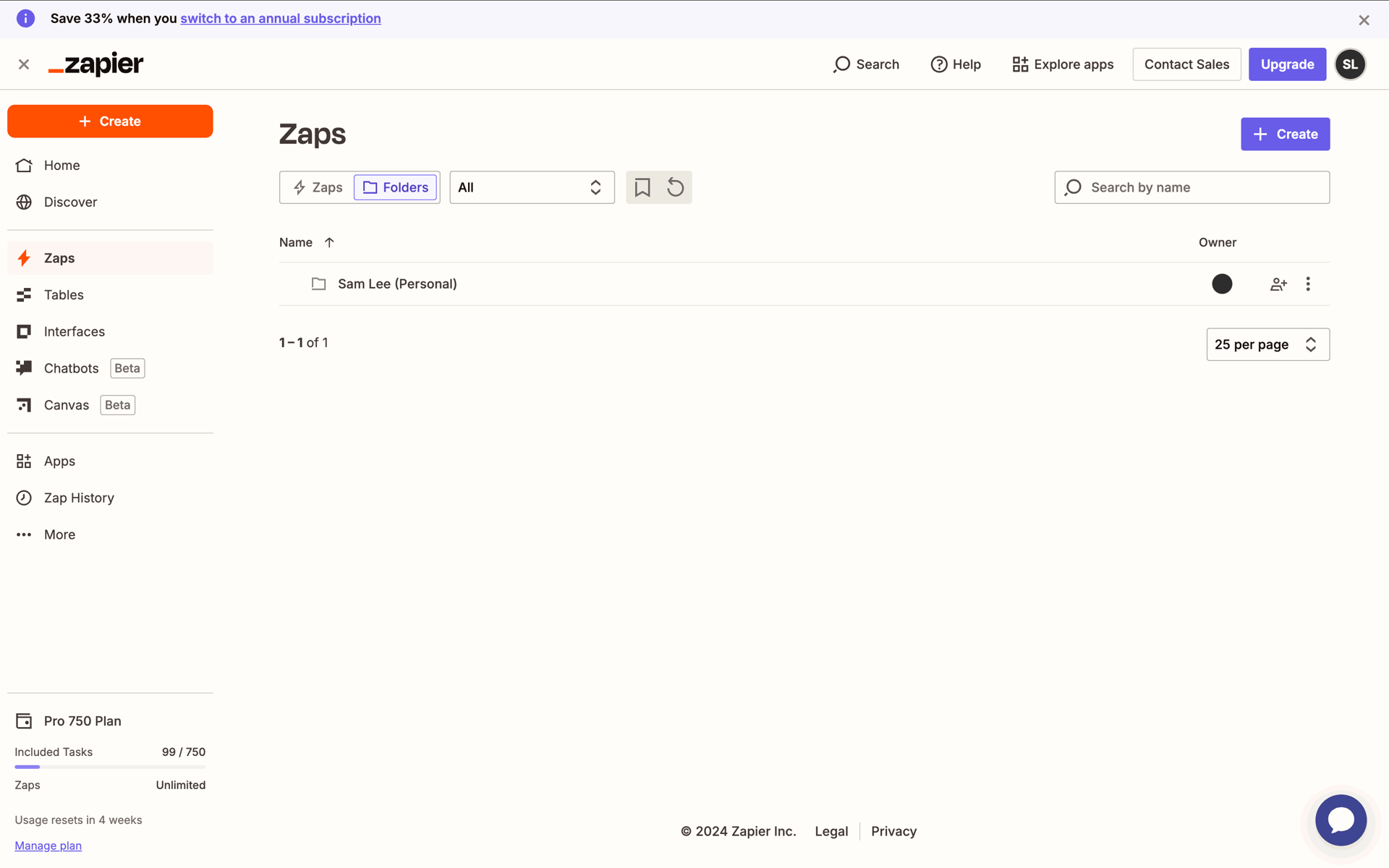Click the Explore apps grid icon
1389x868 pixels.
pos(1020,64)
